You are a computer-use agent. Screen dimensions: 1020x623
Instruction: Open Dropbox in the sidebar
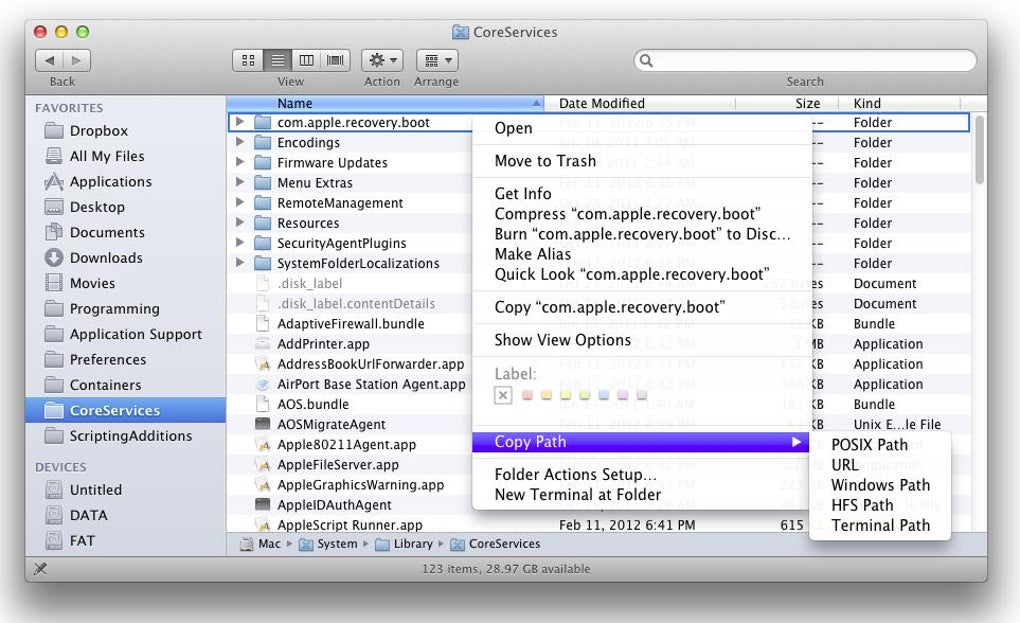pos(126,131)
